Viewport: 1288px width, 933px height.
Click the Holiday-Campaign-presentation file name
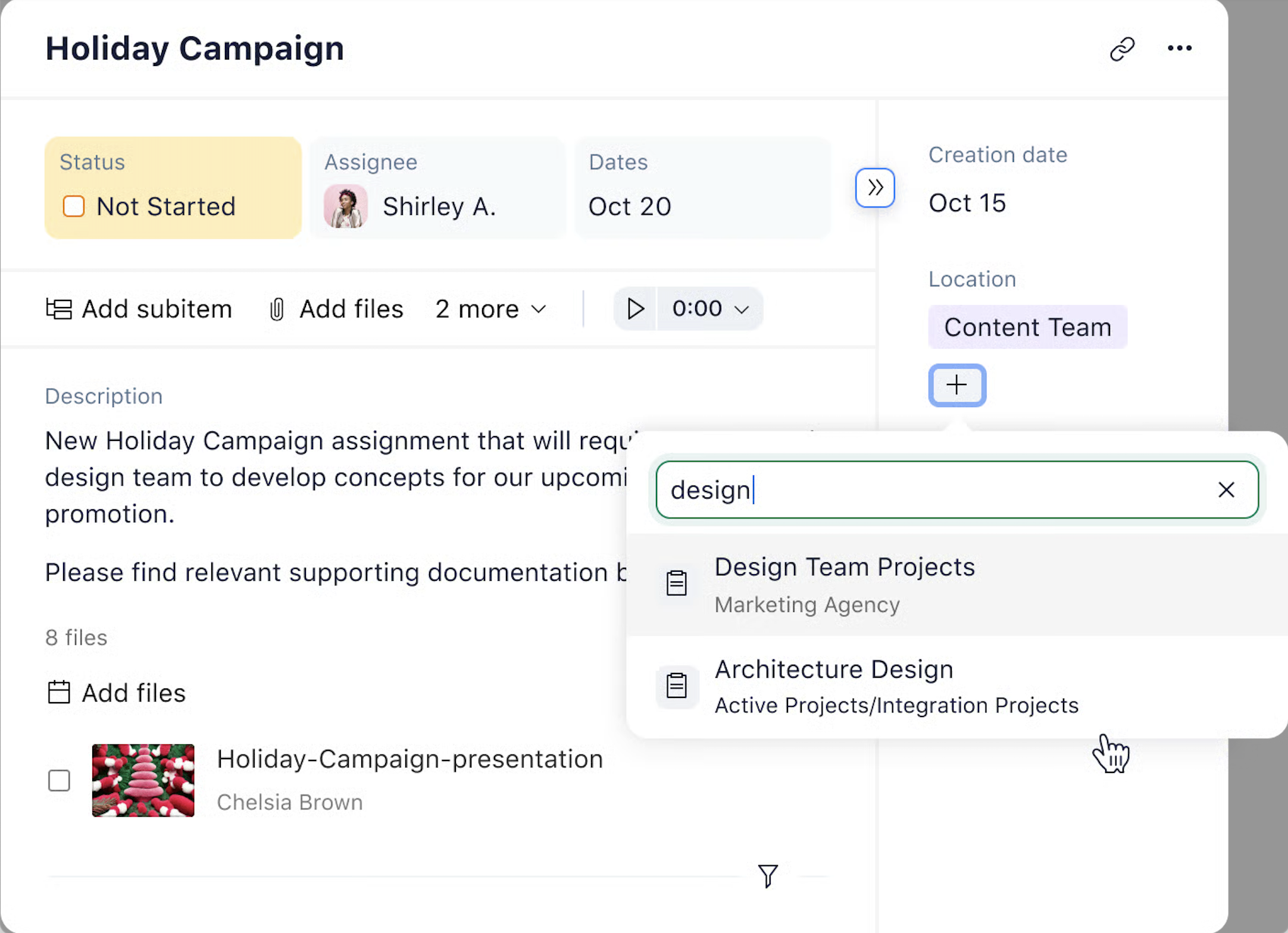pyautogui.click(x=410, y=759)
